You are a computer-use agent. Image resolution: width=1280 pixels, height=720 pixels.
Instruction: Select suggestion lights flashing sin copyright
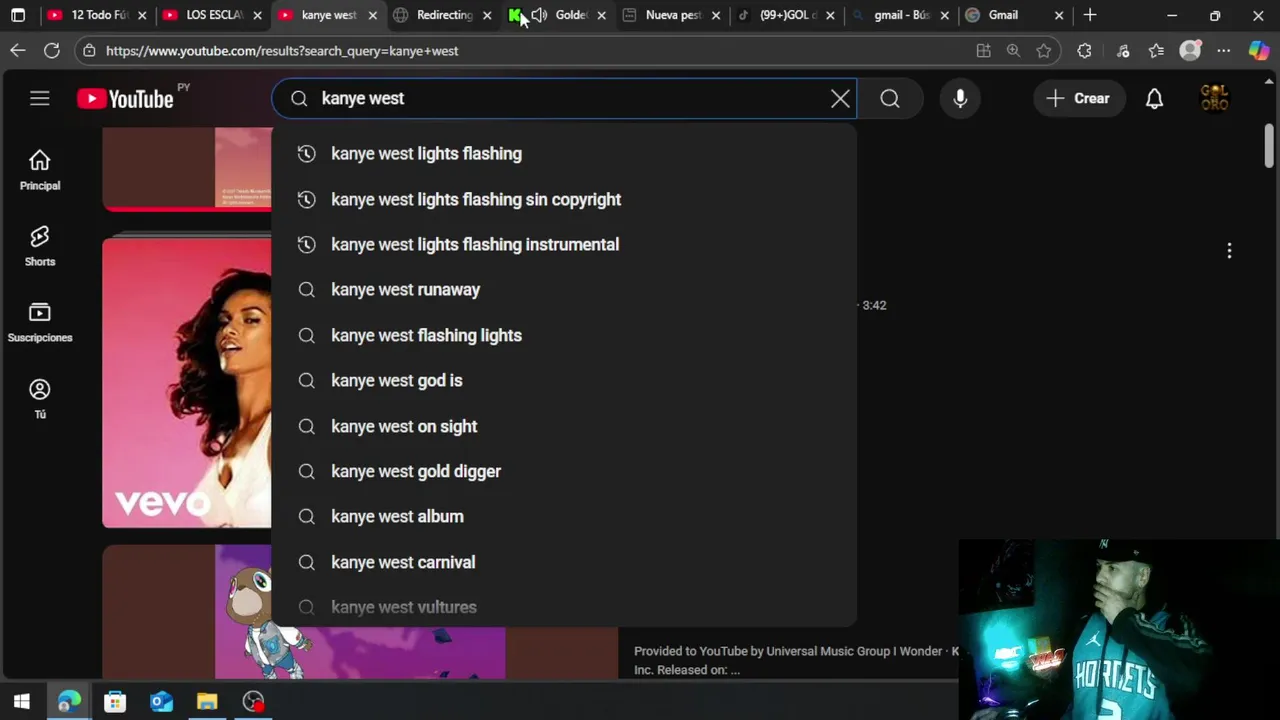tap(564, 199)
